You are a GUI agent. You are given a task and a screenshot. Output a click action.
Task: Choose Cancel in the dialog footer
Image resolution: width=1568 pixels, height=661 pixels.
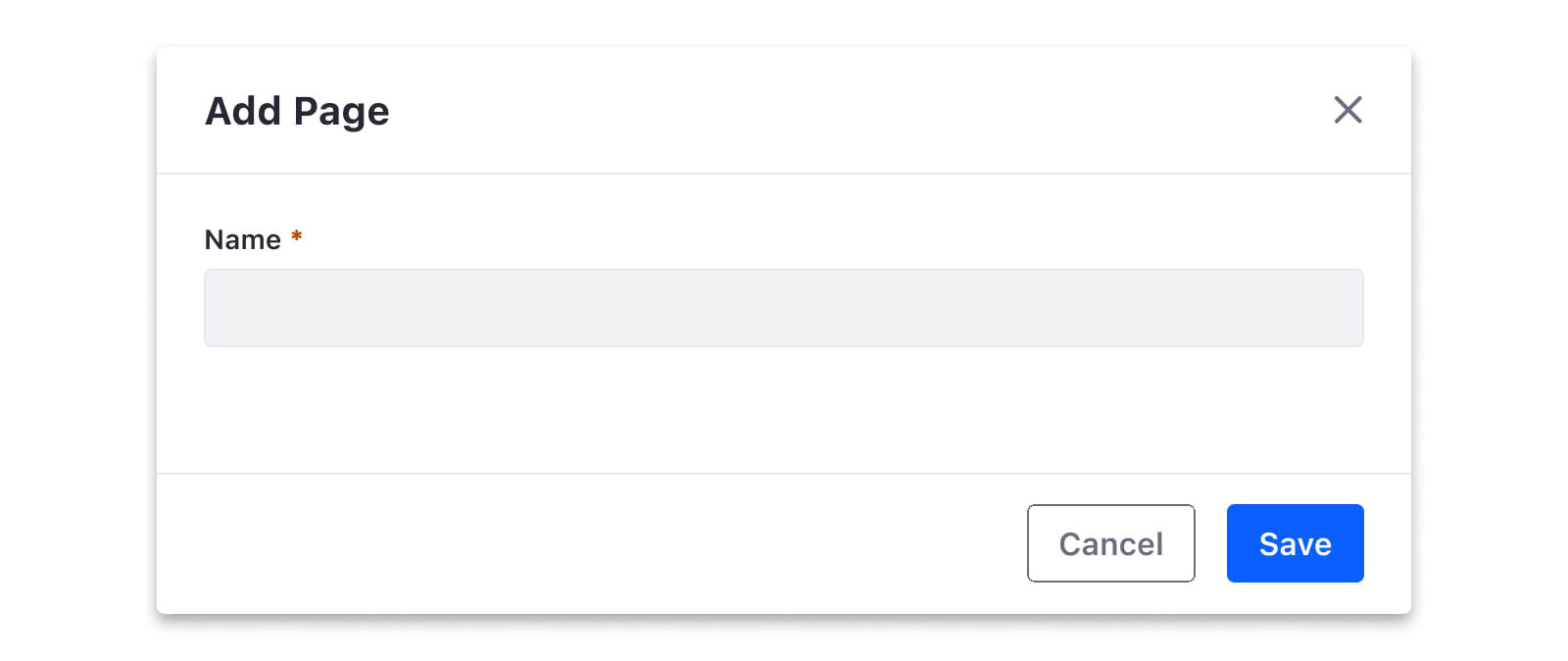tap(1110, 543)
